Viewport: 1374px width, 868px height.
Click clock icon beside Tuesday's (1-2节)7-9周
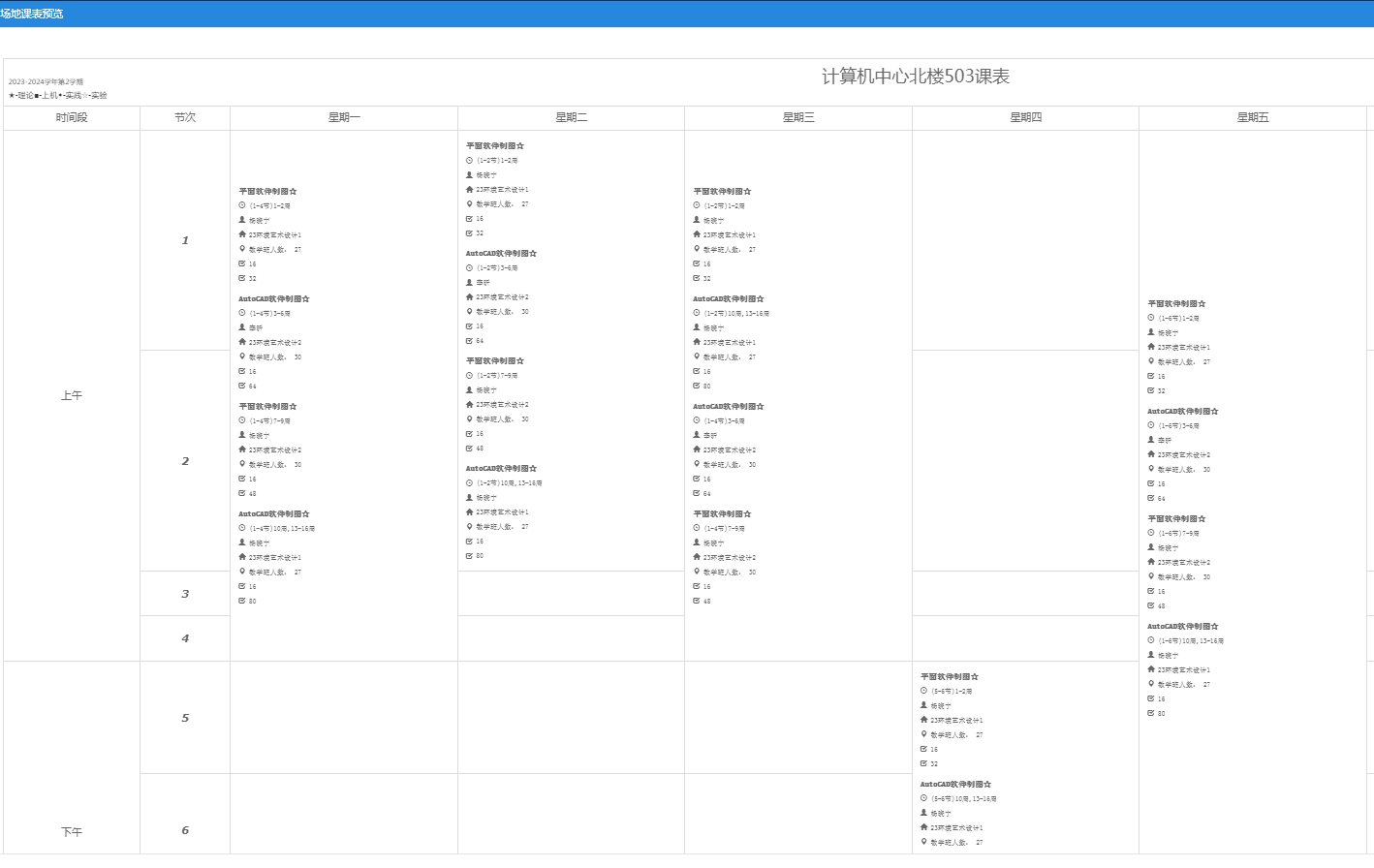click(469, 375)
